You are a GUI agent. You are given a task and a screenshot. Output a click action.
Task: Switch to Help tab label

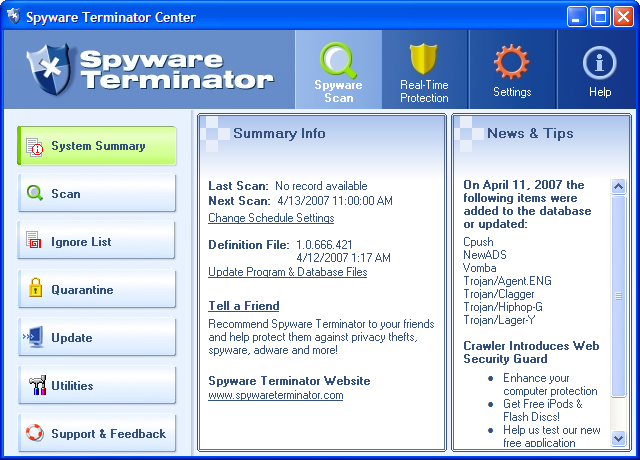click(x=600, y=92)
